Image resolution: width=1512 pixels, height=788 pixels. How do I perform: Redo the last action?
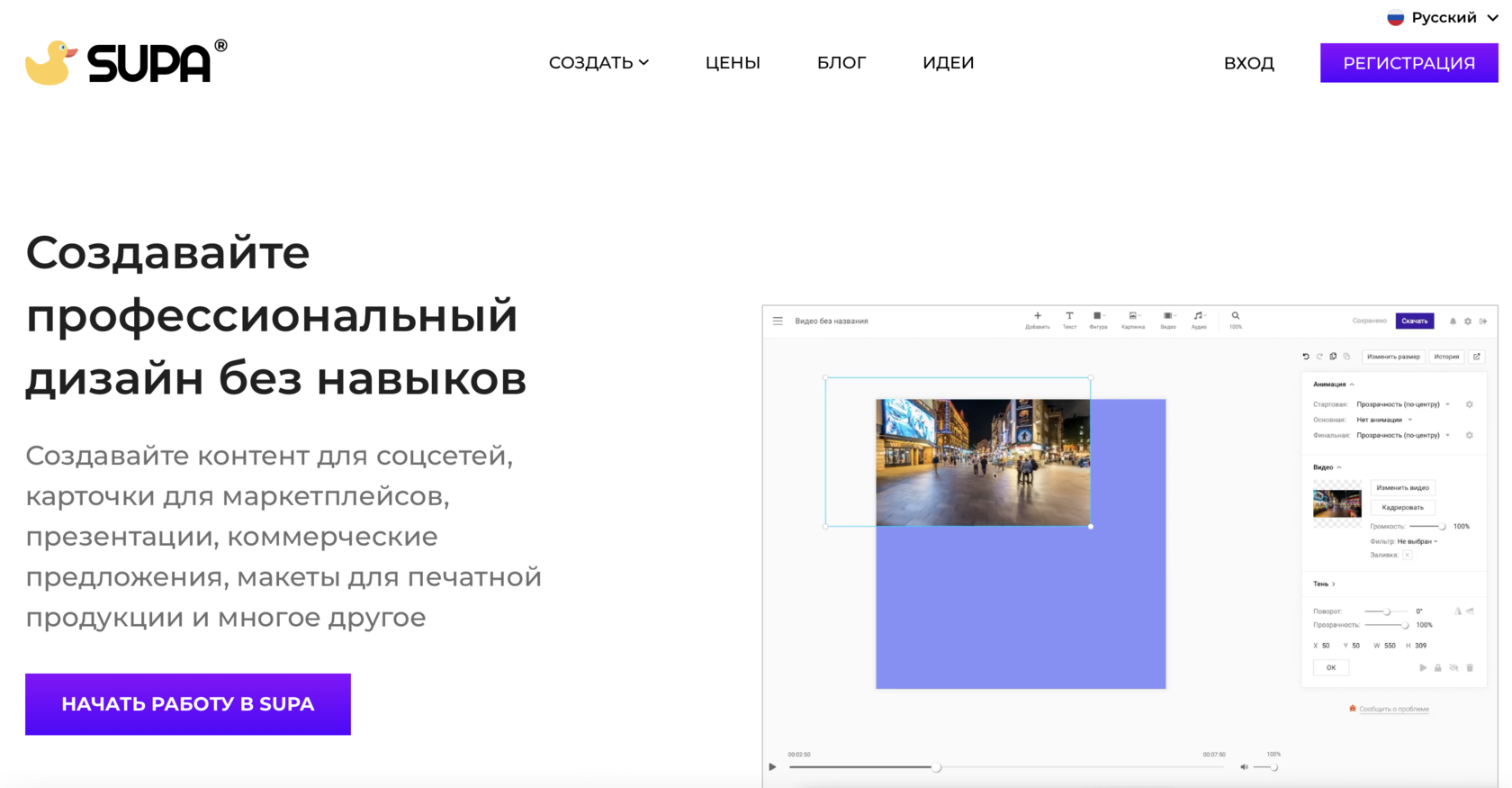[1319, 357]
